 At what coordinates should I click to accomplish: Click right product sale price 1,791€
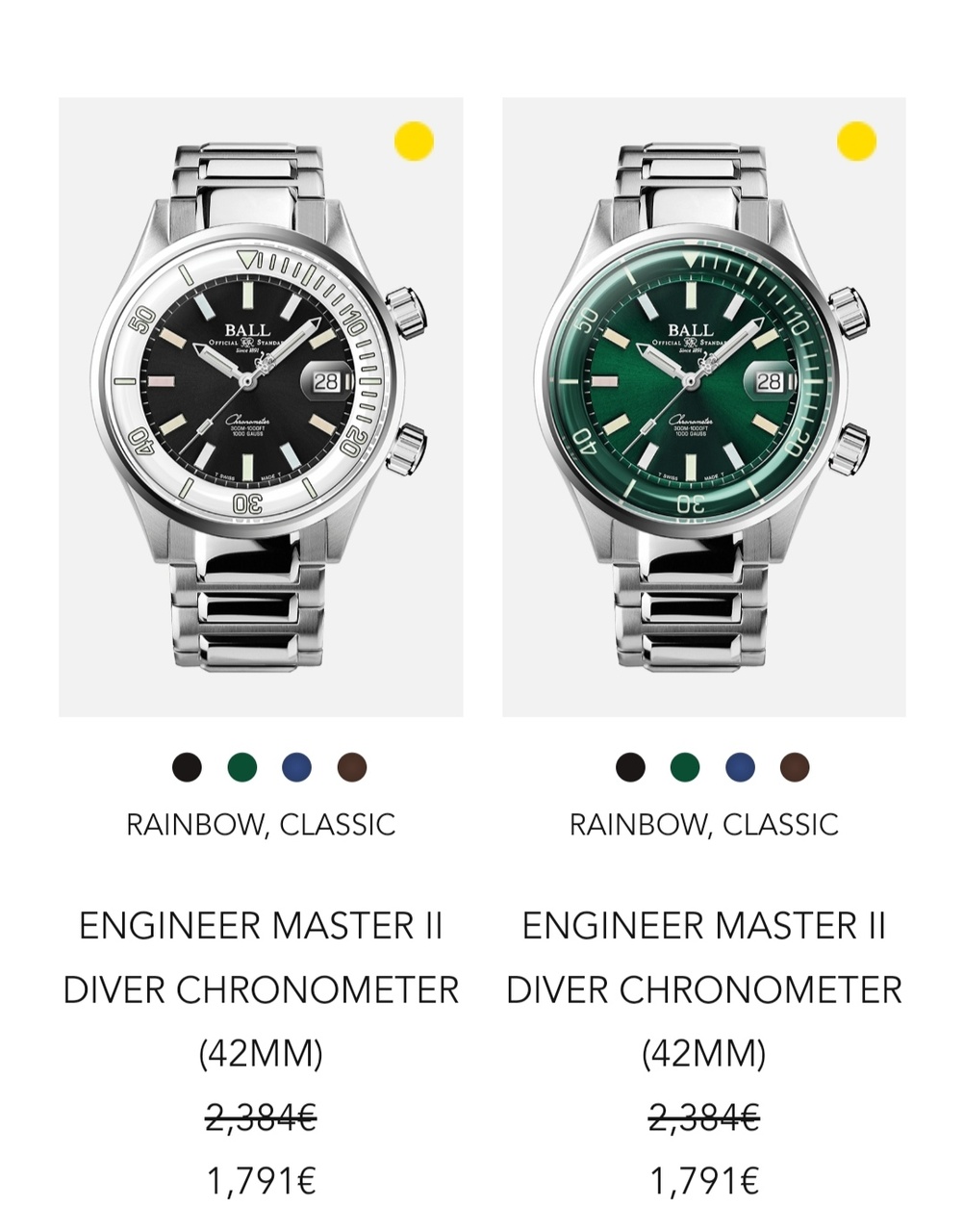(x=703, y=1181)
